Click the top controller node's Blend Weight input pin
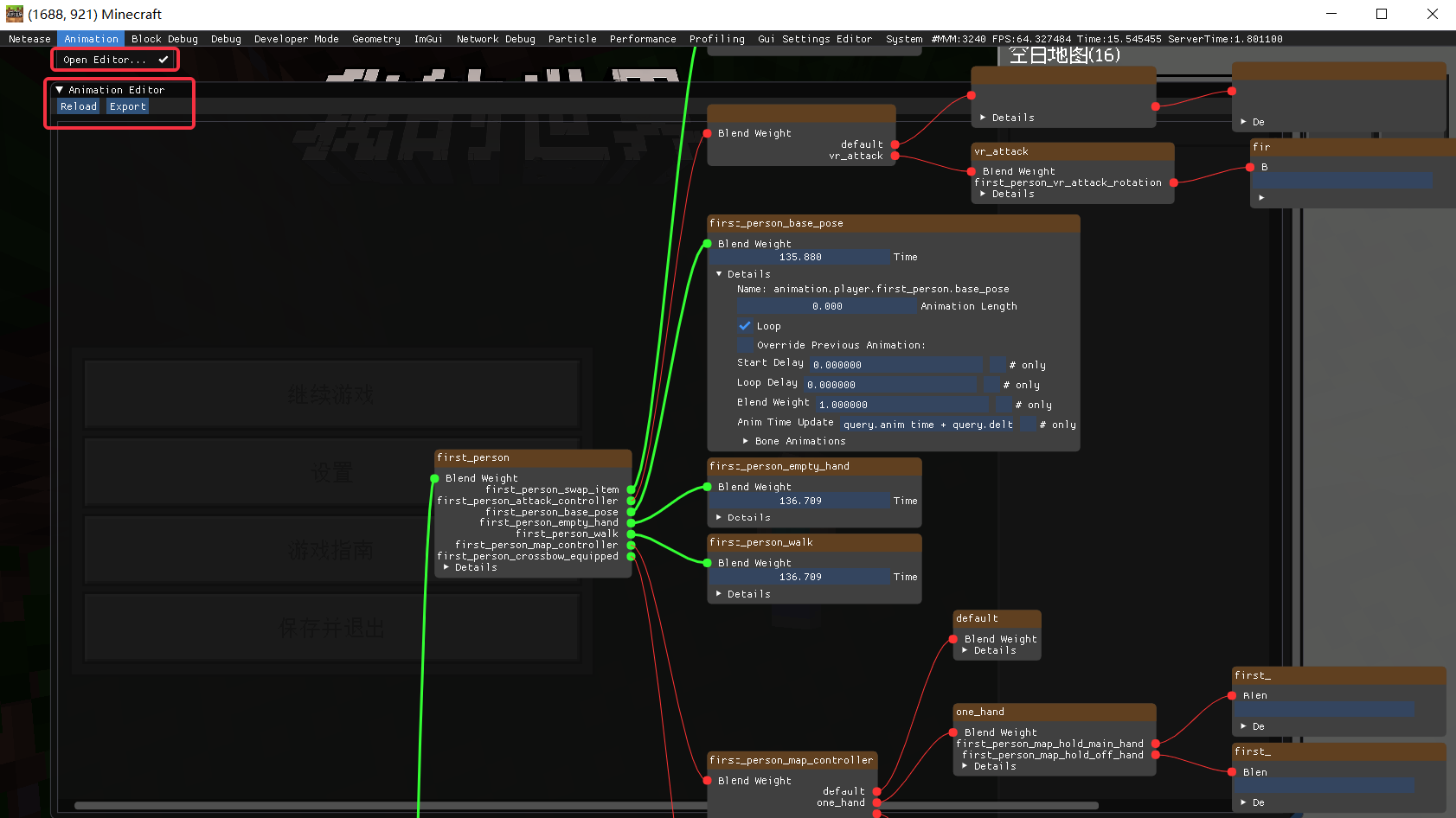The image size is (1456, 818). (708, 133)
